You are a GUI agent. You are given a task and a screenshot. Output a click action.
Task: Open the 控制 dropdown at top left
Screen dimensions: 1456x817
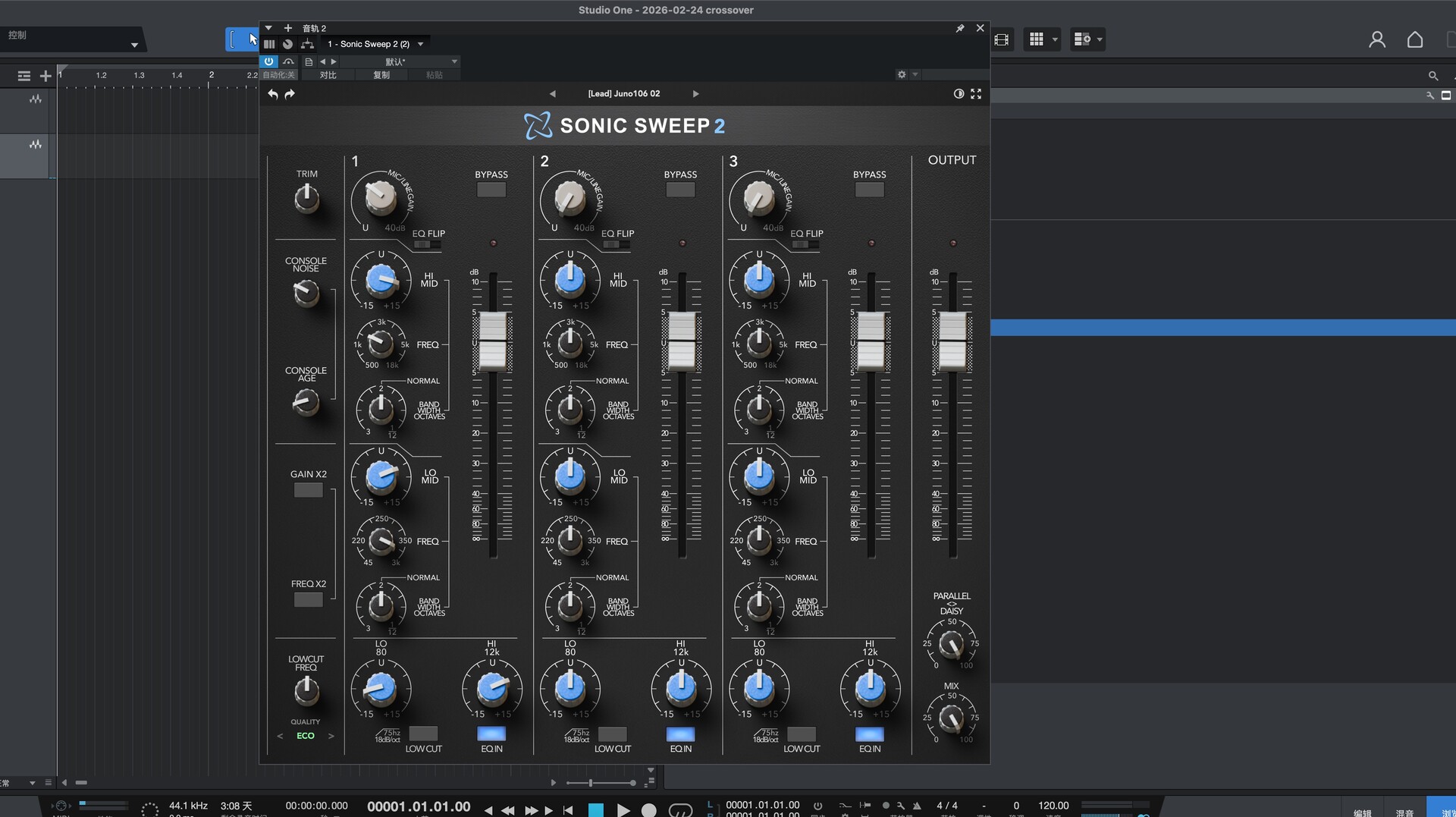(x=134, y=45)
